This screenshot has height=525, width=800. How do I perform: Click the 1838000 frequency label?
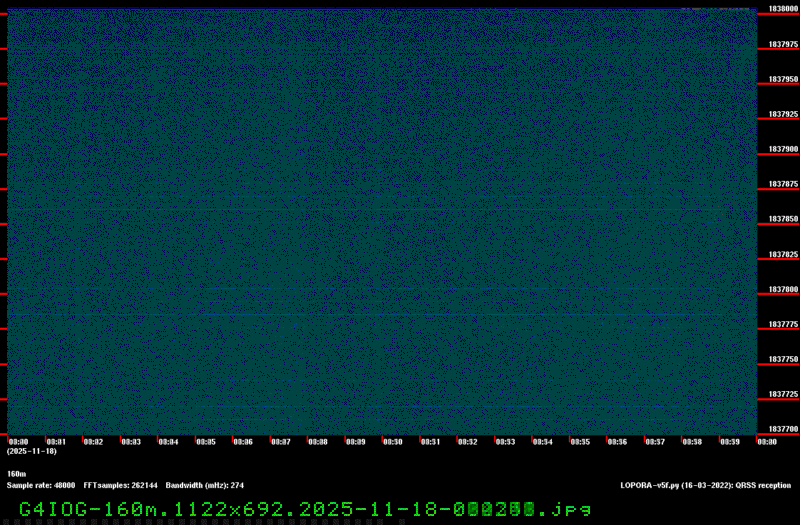pos(782,9)
